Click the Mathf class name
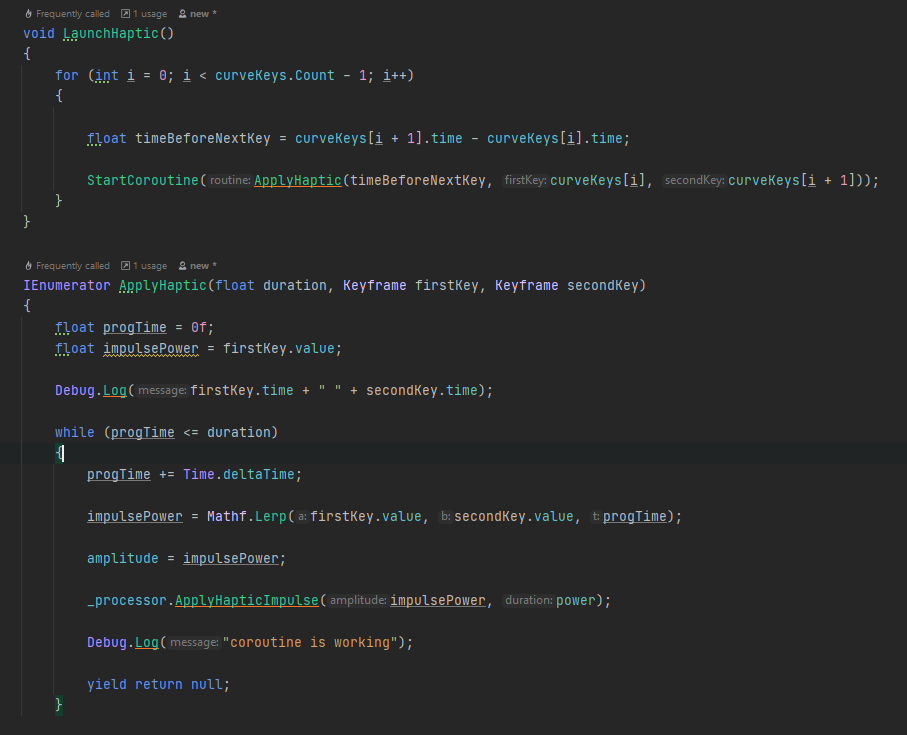The height and width of the screenshot is (735, 907). click(x=227, y=516)
